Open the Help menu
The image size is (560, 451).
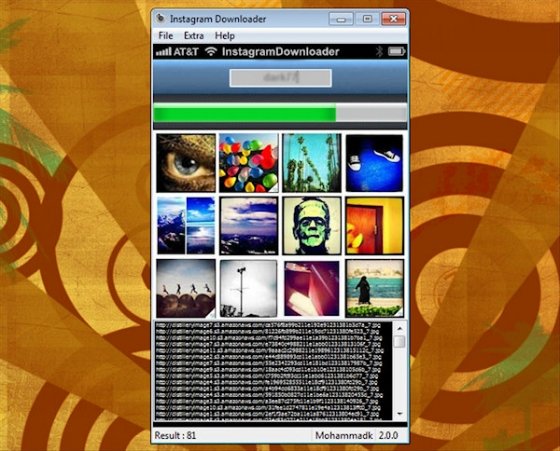point(225,36)
